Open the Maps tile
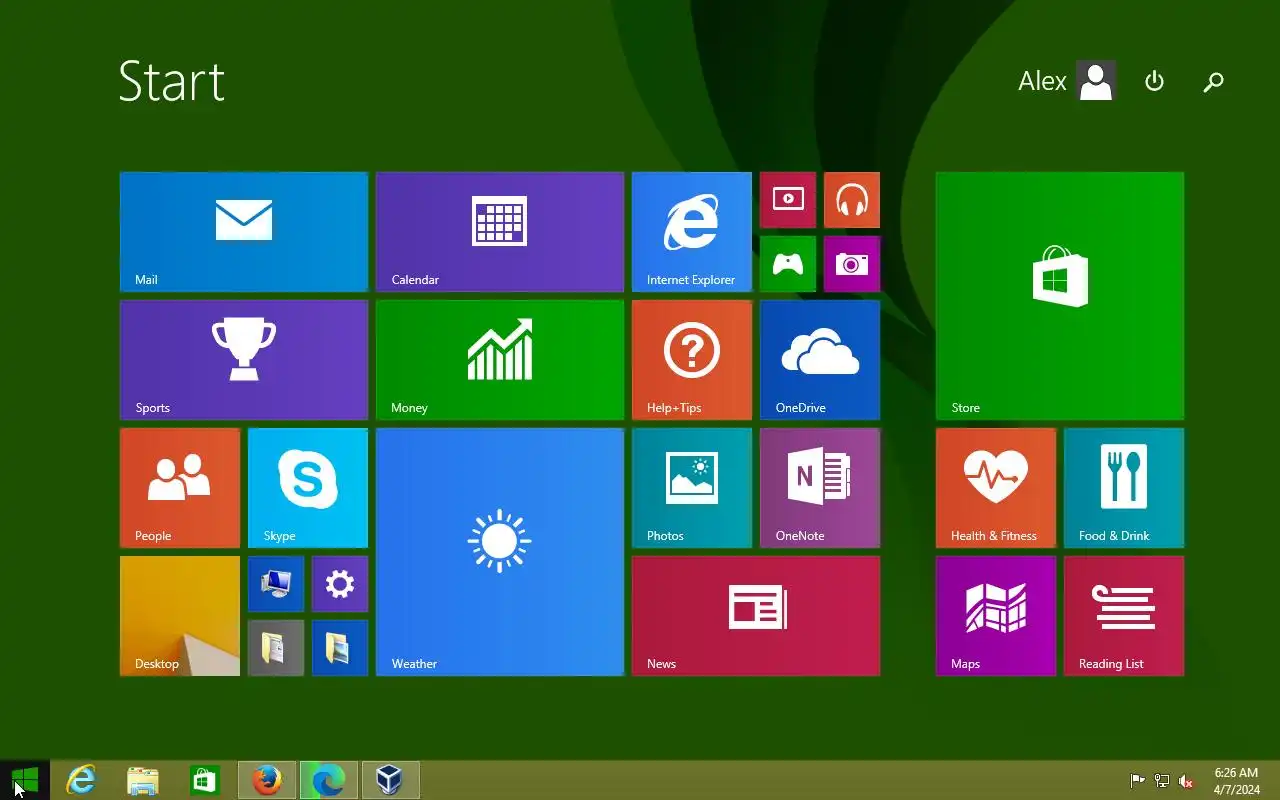 coord(996,616)
